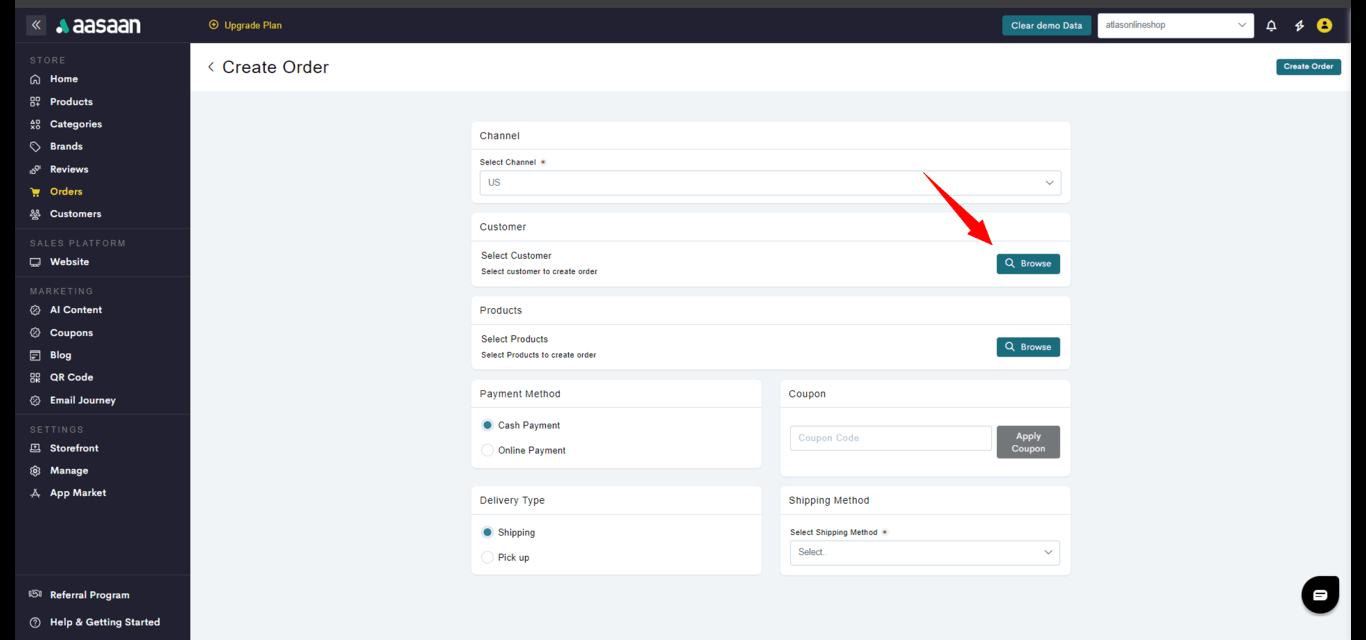Expand the Select Channel dropdown
The image size is (1366, 640).
pyautogui.click(x=769, y=183)
